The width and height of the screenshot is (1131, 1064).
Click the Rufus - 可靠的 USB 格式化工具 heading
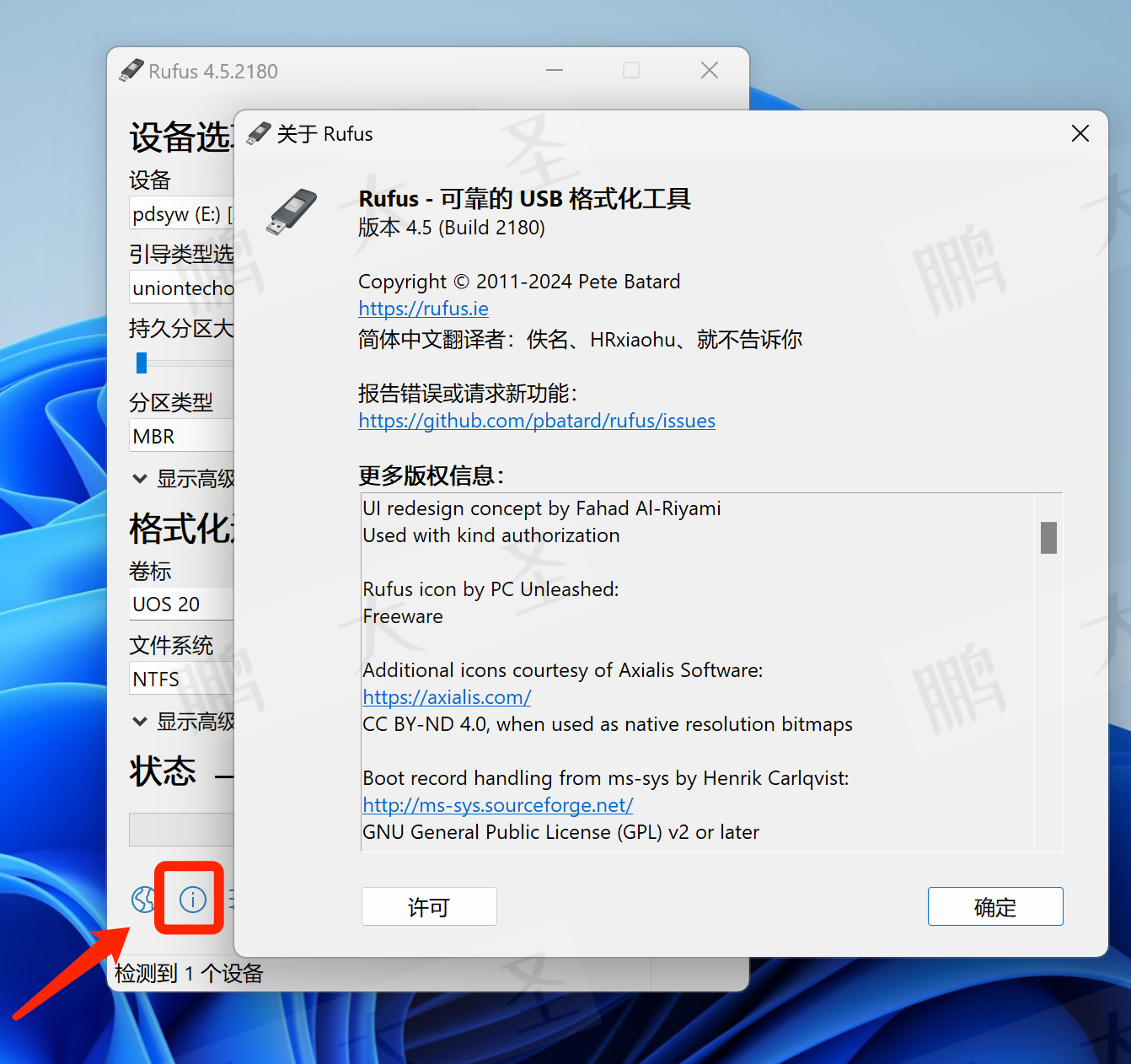click(525, 199)
